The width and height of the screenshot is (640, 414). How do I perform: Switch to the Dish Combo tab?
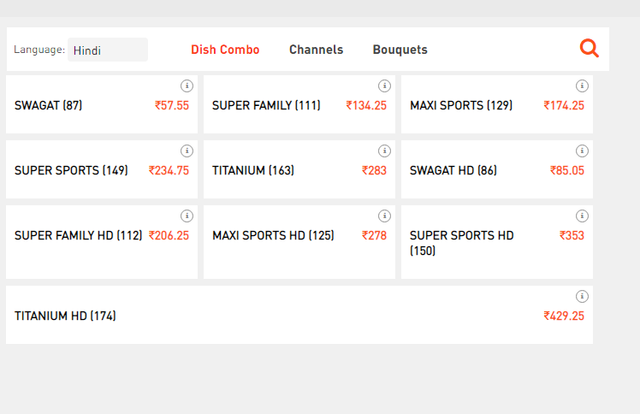(225, 49)
